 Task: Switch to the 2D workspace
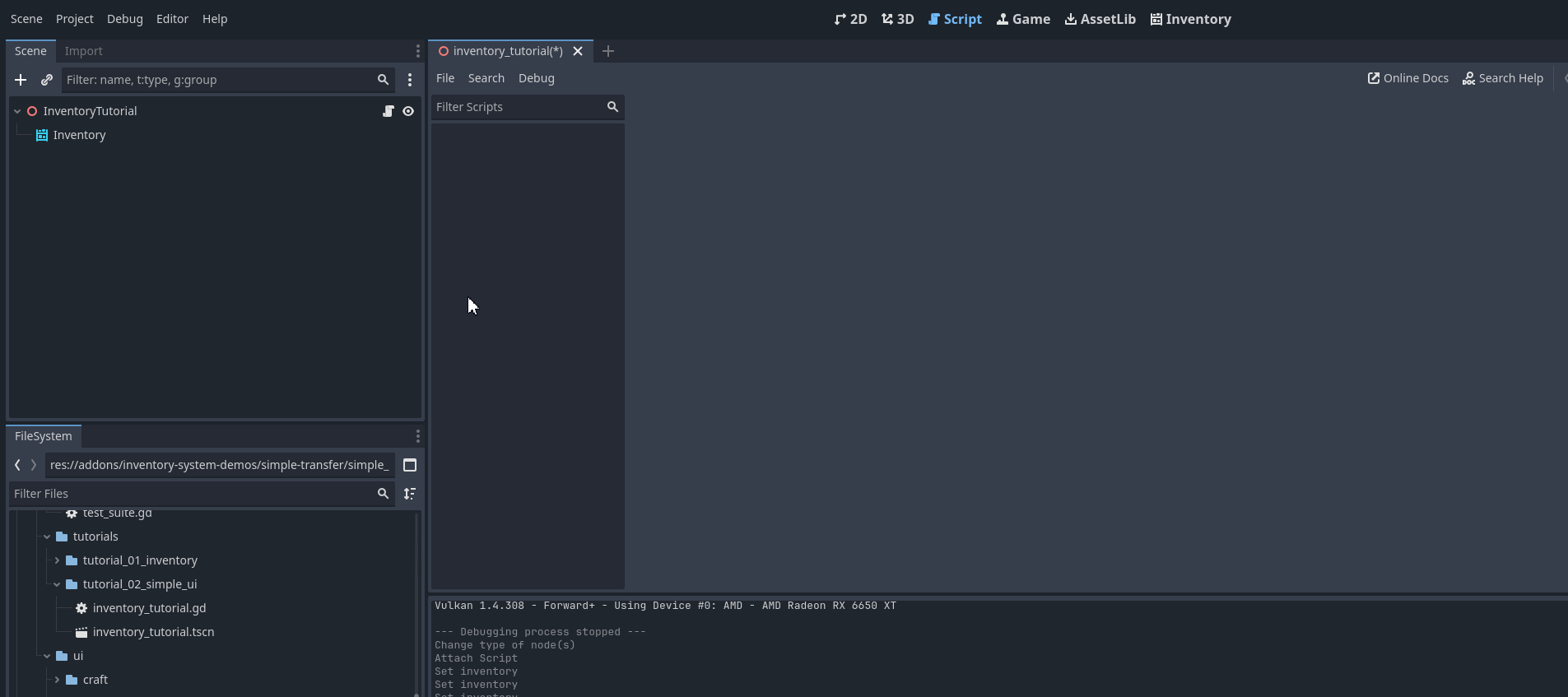point(850,19)
